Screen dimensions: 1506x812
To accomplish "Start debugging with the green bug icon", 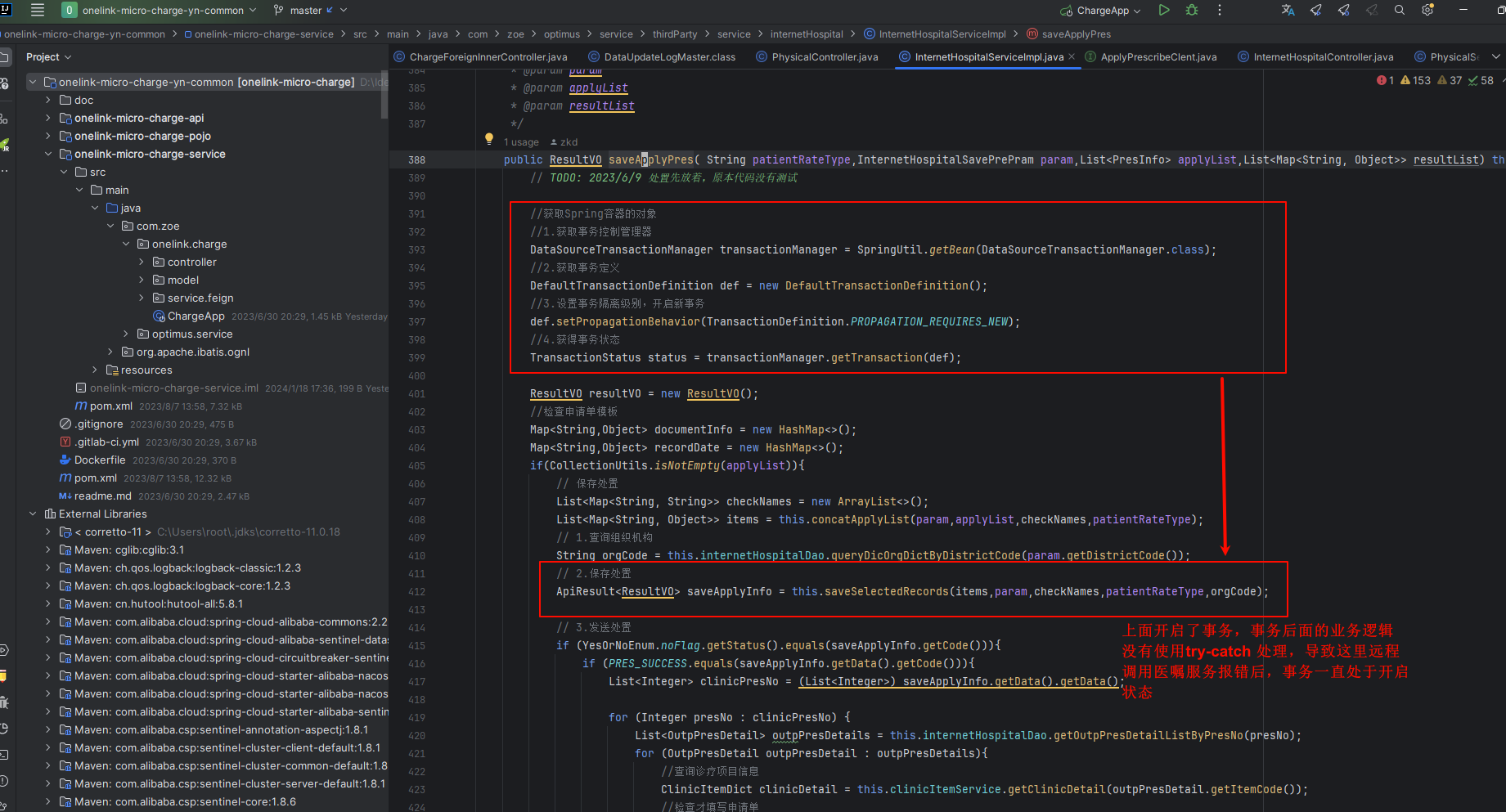I will (1192, 10).
